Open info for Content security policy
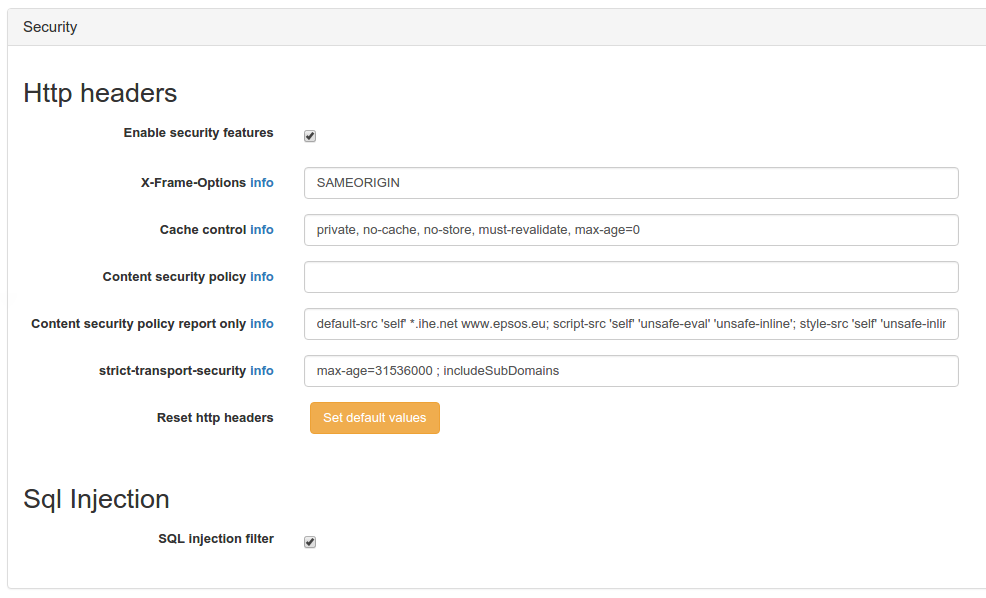Image resolution: width=986 pixels, height=598 pixels. coord(261,277)
